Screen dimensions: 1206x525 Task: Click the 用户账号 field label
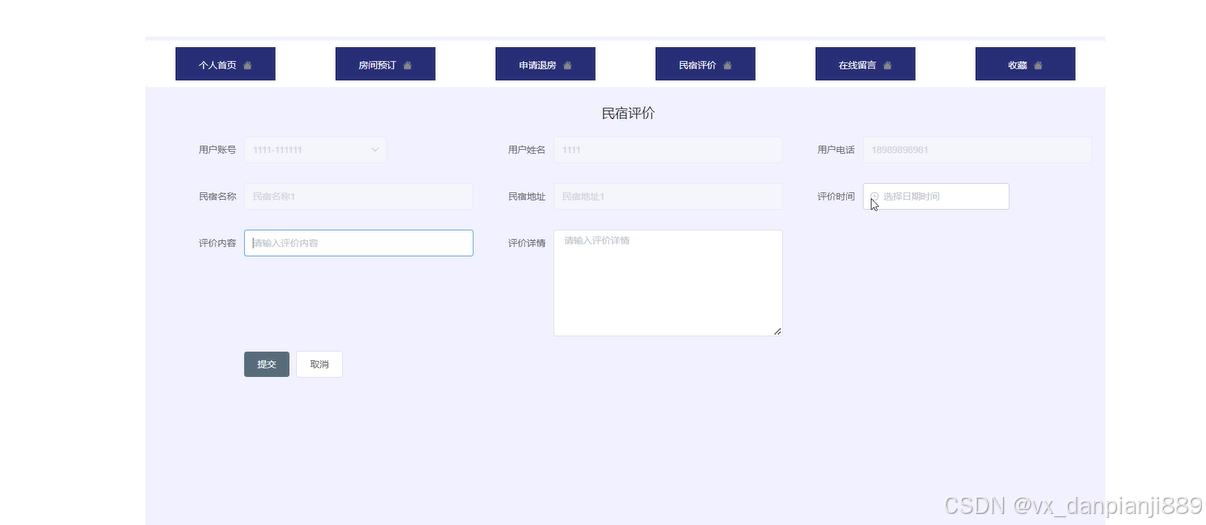click(217, 150)
